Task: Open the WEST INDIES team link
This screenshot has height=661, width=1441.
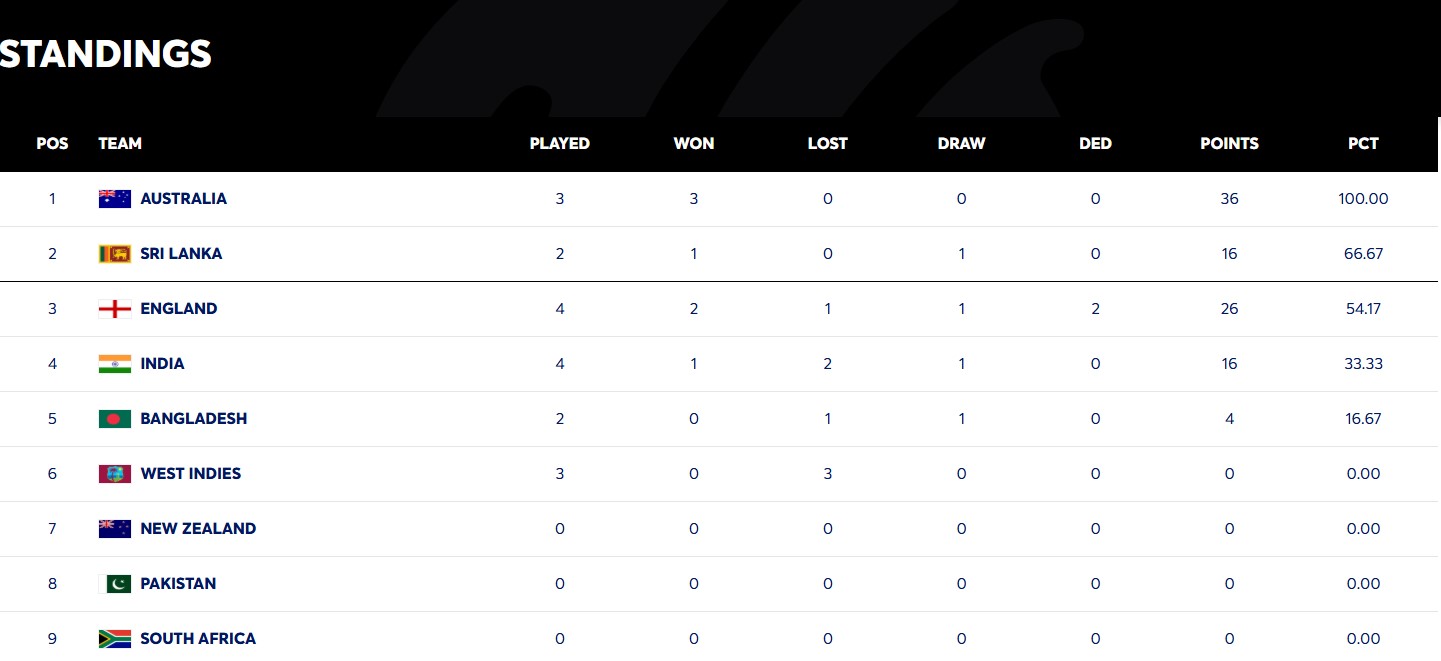Action: coord(190,474)
